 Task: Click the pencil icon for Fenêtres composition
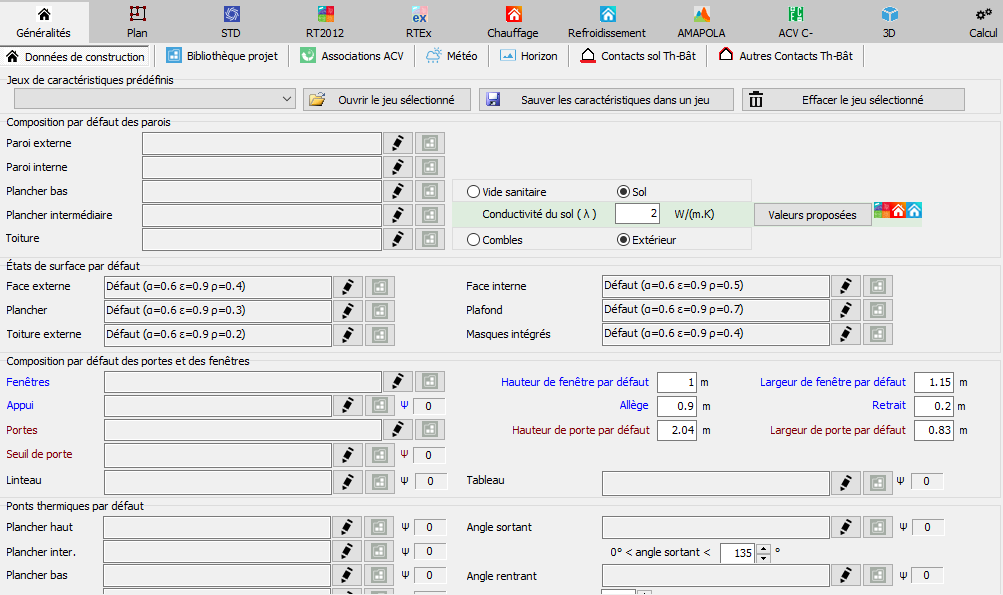pos(398,382)
